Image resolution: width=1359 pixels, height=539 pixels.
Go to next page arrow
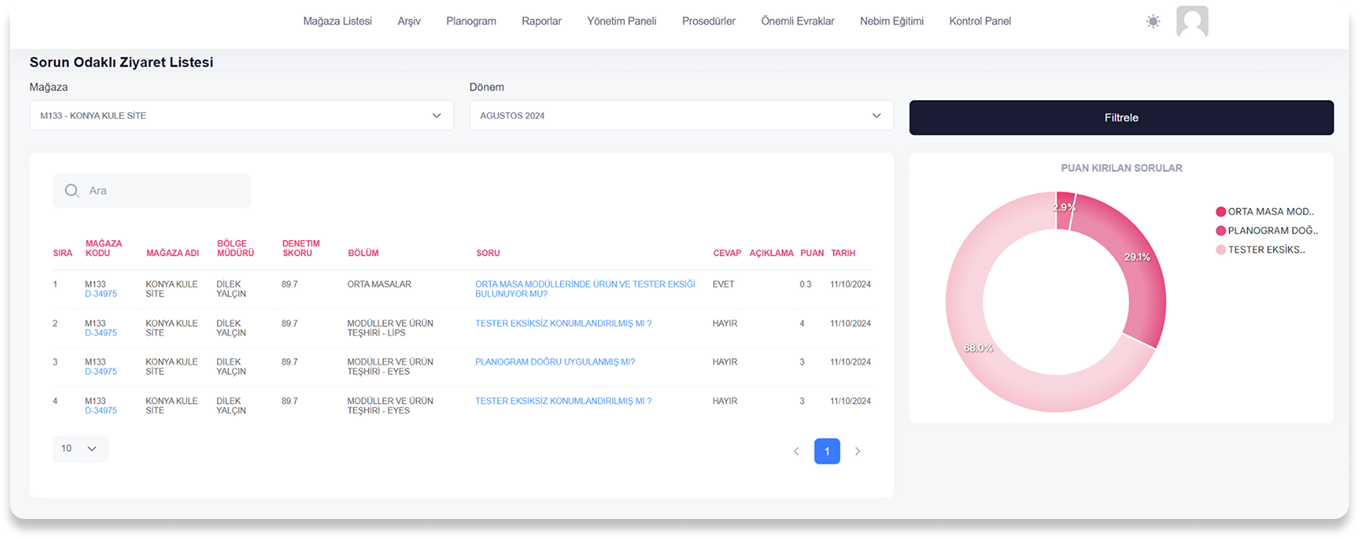[857, 451]
